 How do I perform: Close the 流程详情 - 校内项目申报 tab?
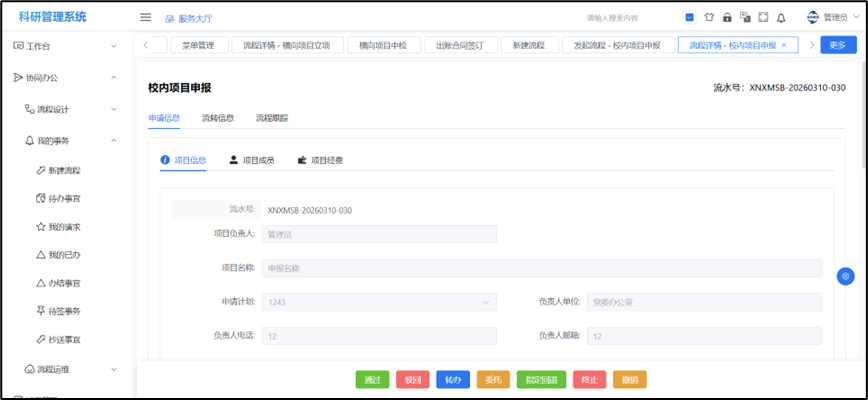[x=783, y=45]
